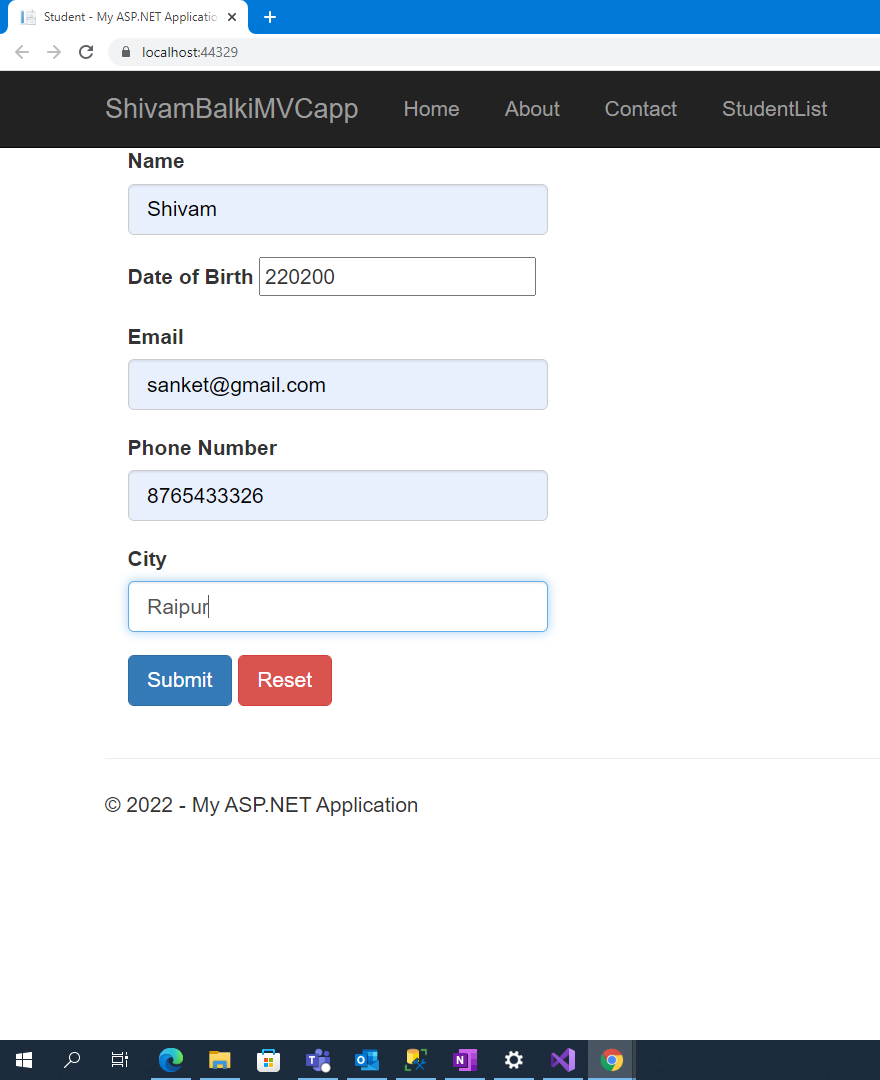Open the yellow-and-green taskbar app before OneNote

point(416,1060)
